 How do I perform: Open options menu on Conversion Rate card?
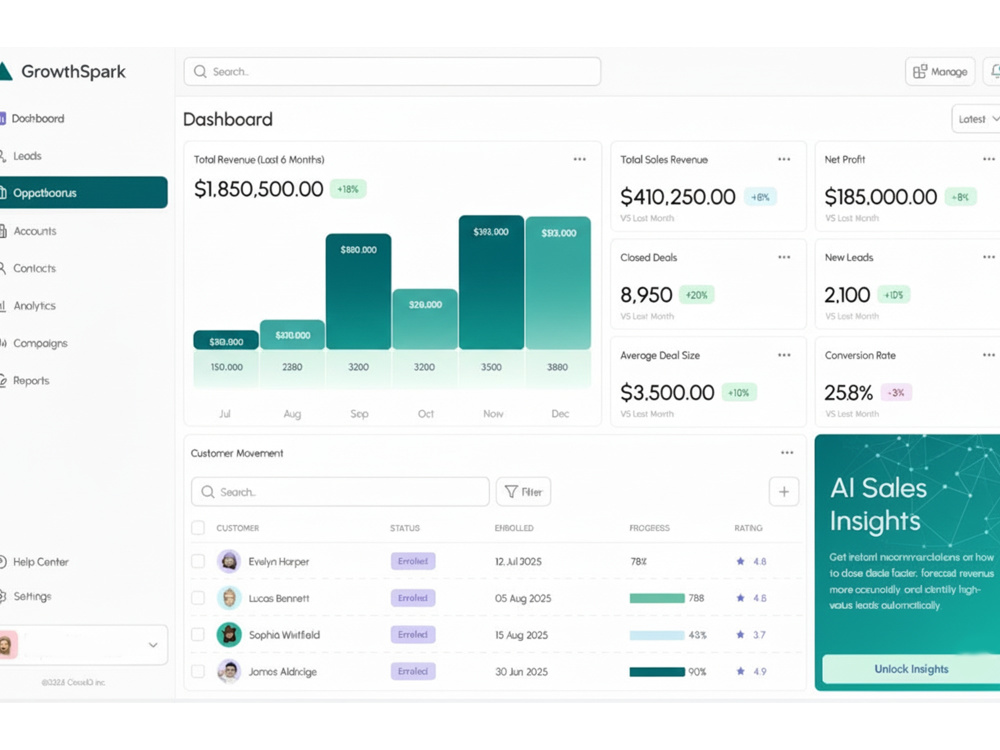[989, 355]
